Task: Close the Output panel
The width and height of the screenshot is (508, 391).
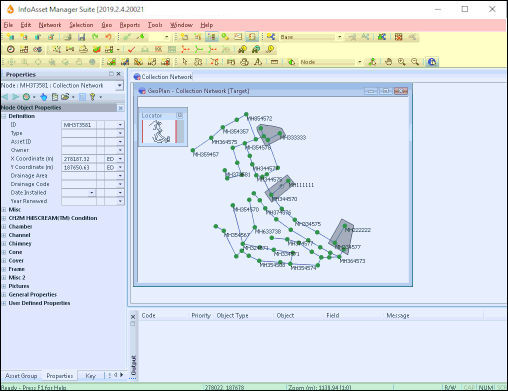Action: (x=133, y=316)
